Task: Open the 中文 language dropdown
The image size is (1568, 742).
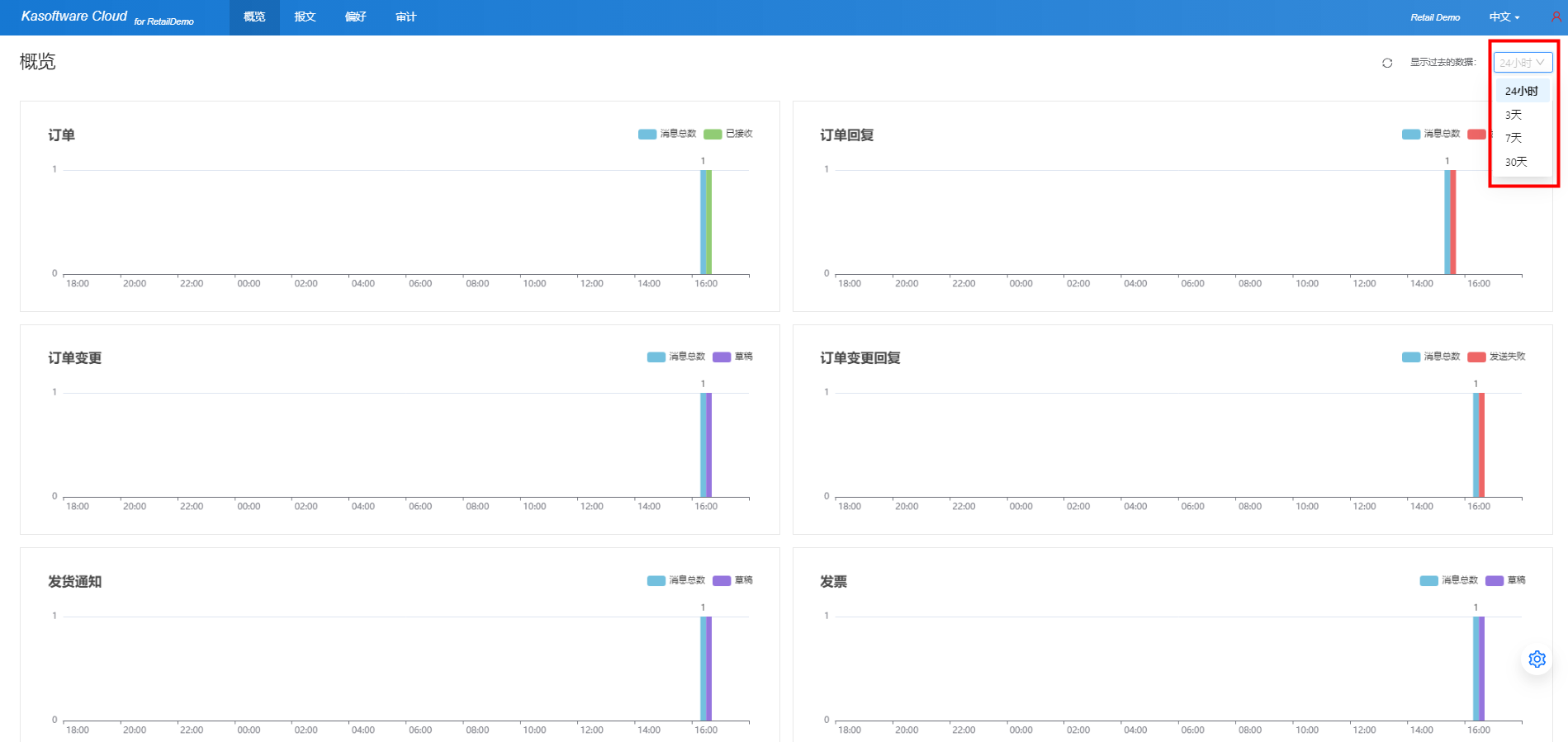Action: pyautogui.click(x=1504, y=17)
